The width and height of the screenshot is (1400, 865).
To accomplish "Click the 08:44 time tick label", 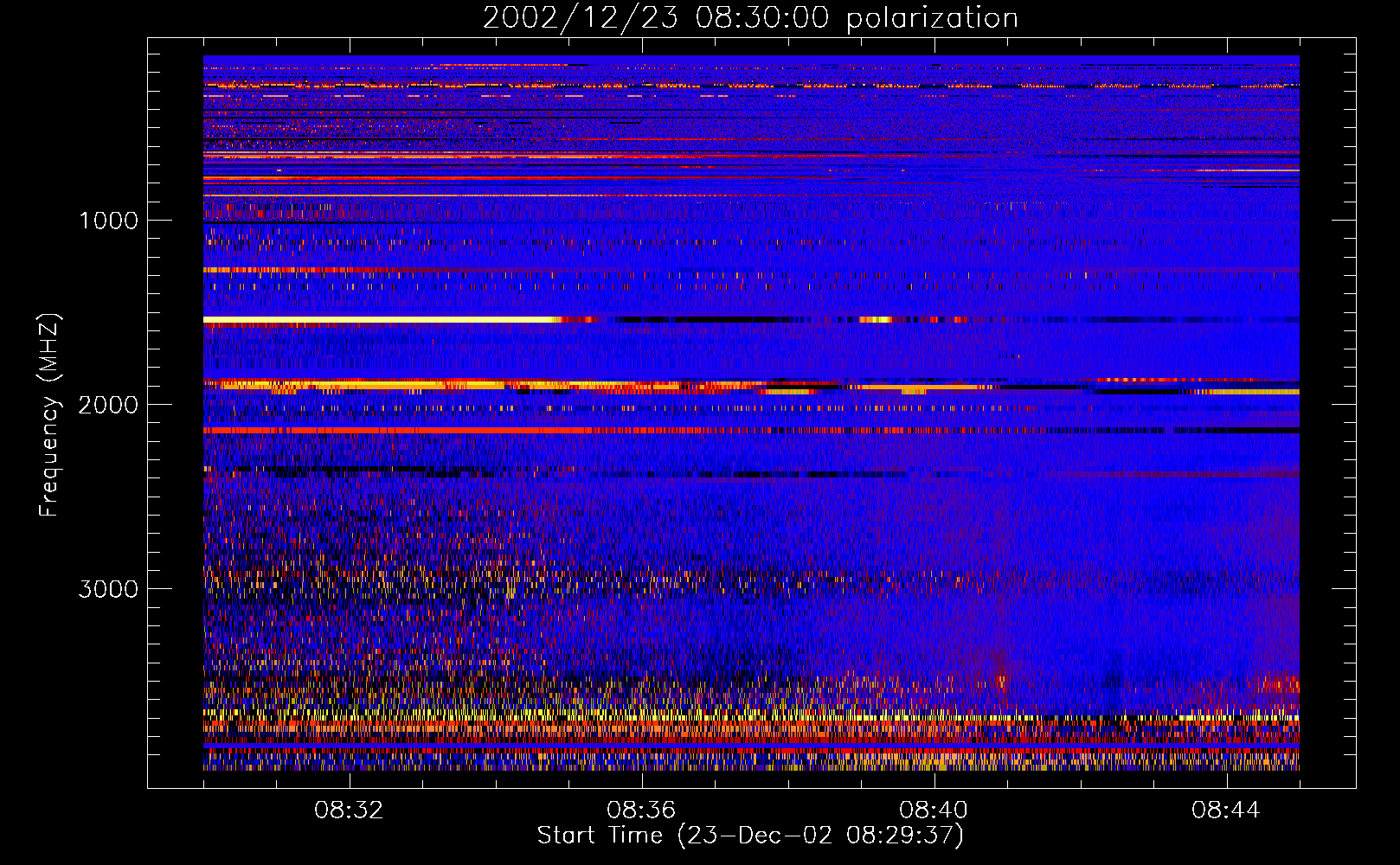I will [x=1226, y=811].
